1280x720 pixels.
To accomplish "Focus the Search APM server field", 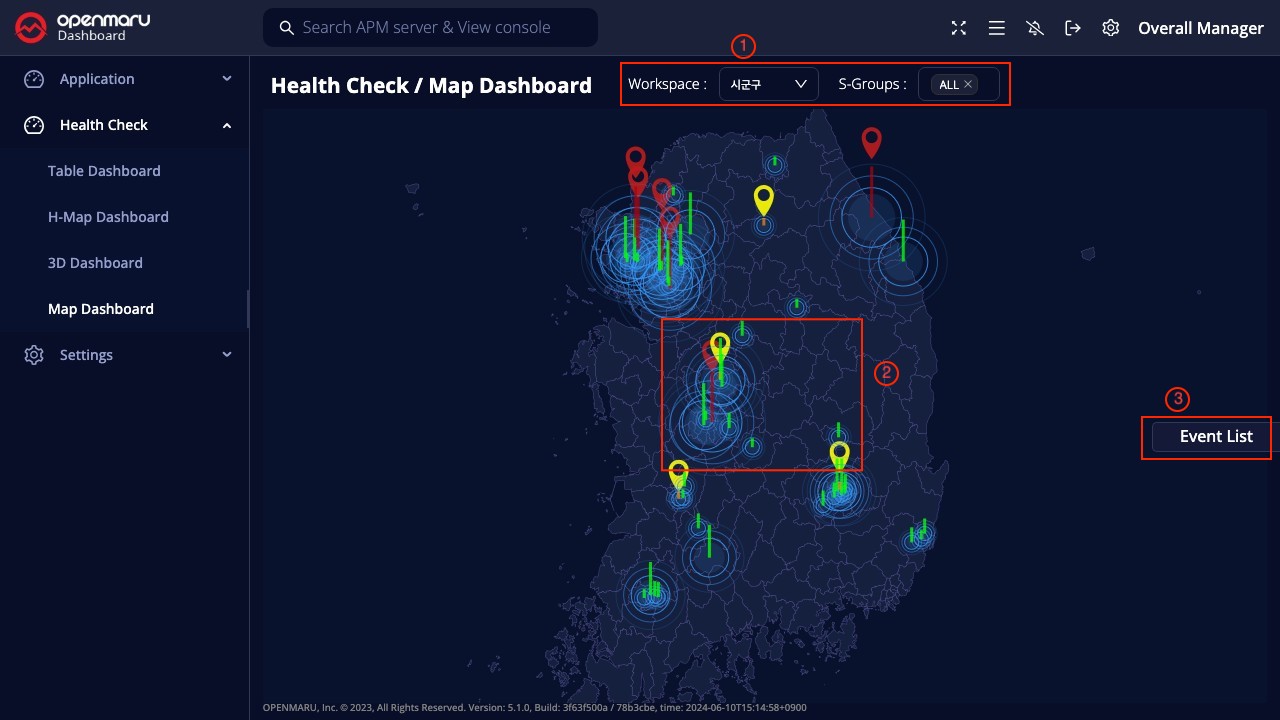I will pyautogui.click(x=440, y=28).
